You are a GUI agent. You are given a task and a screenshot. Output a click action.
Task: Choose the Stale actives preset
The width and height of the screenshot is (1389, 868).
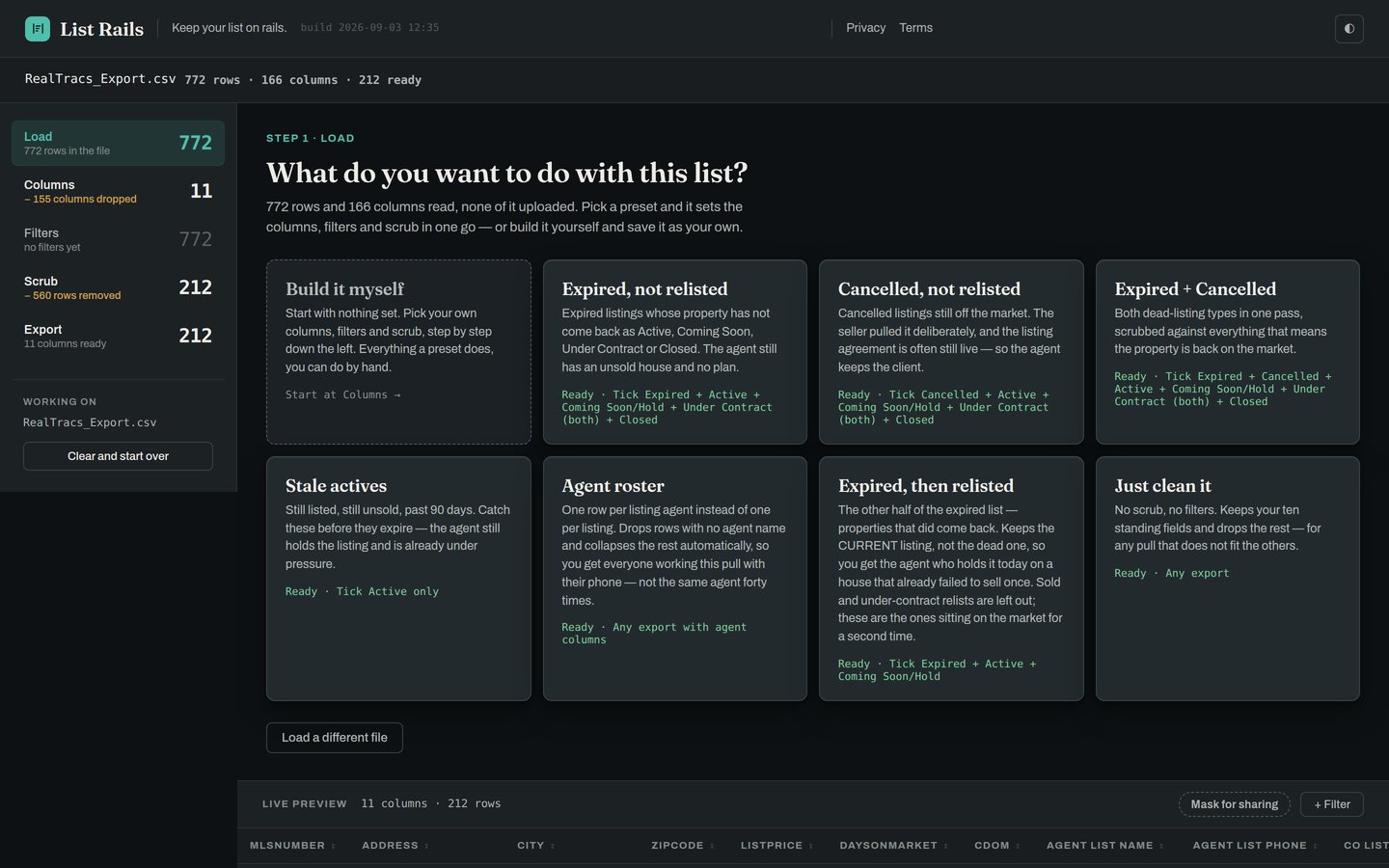398,579
